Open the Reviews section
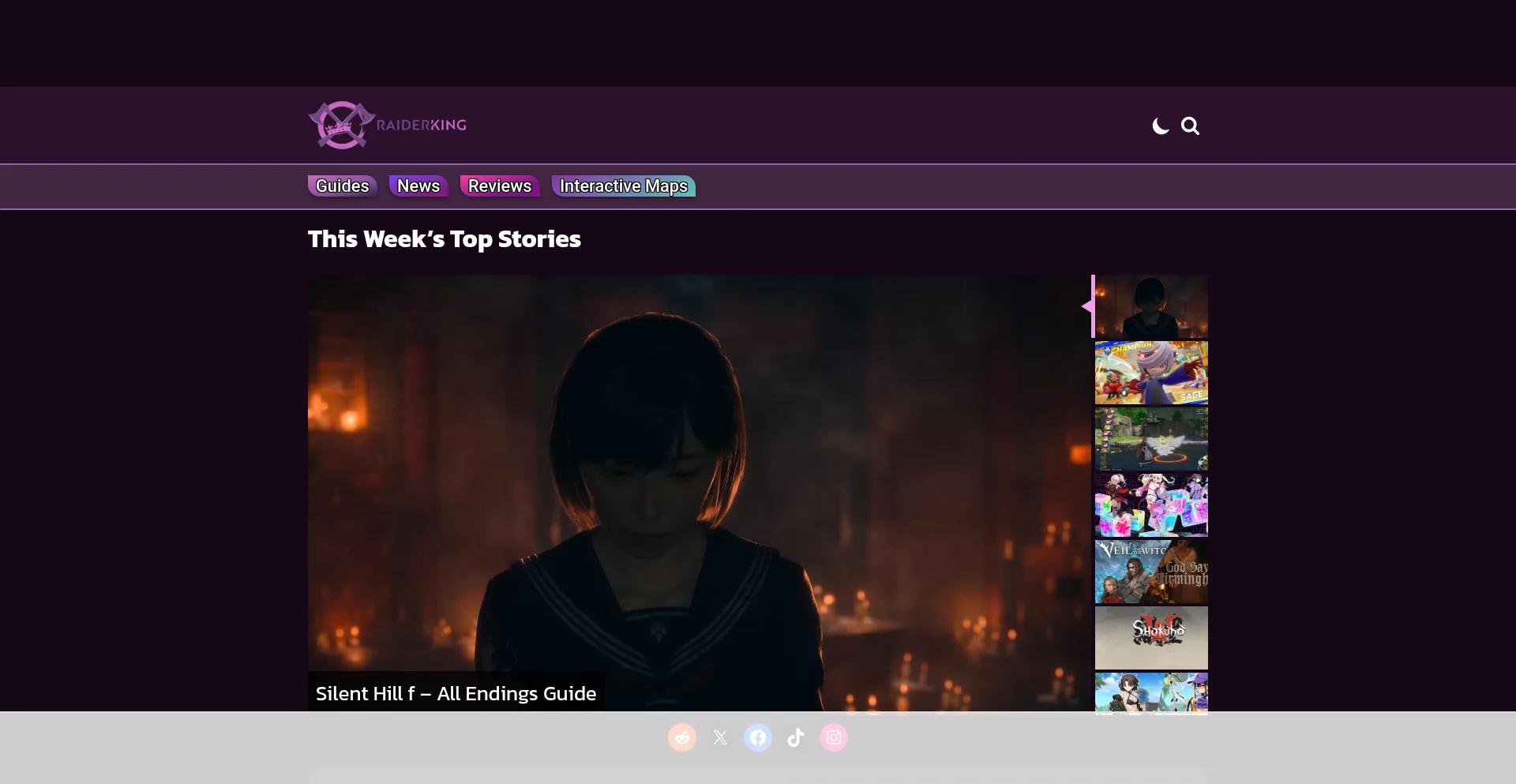The height and width of the screenshot is (784, 1516). click(500, 186)
